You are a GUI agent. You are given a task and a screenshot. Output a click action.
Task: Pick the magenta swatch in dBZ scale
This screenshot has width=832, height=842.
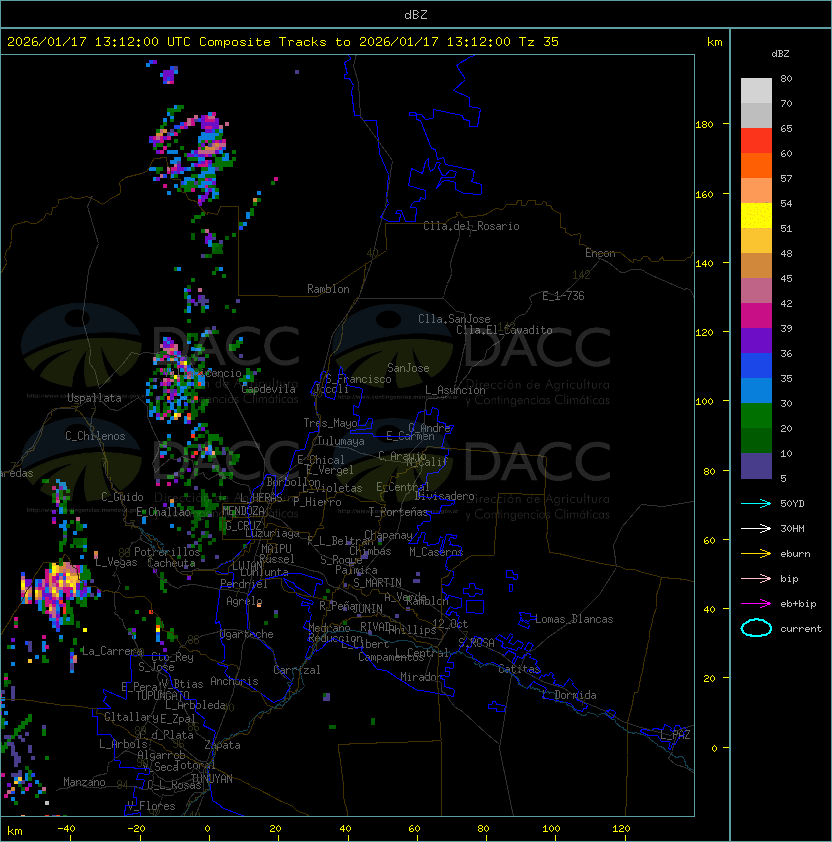756,316
